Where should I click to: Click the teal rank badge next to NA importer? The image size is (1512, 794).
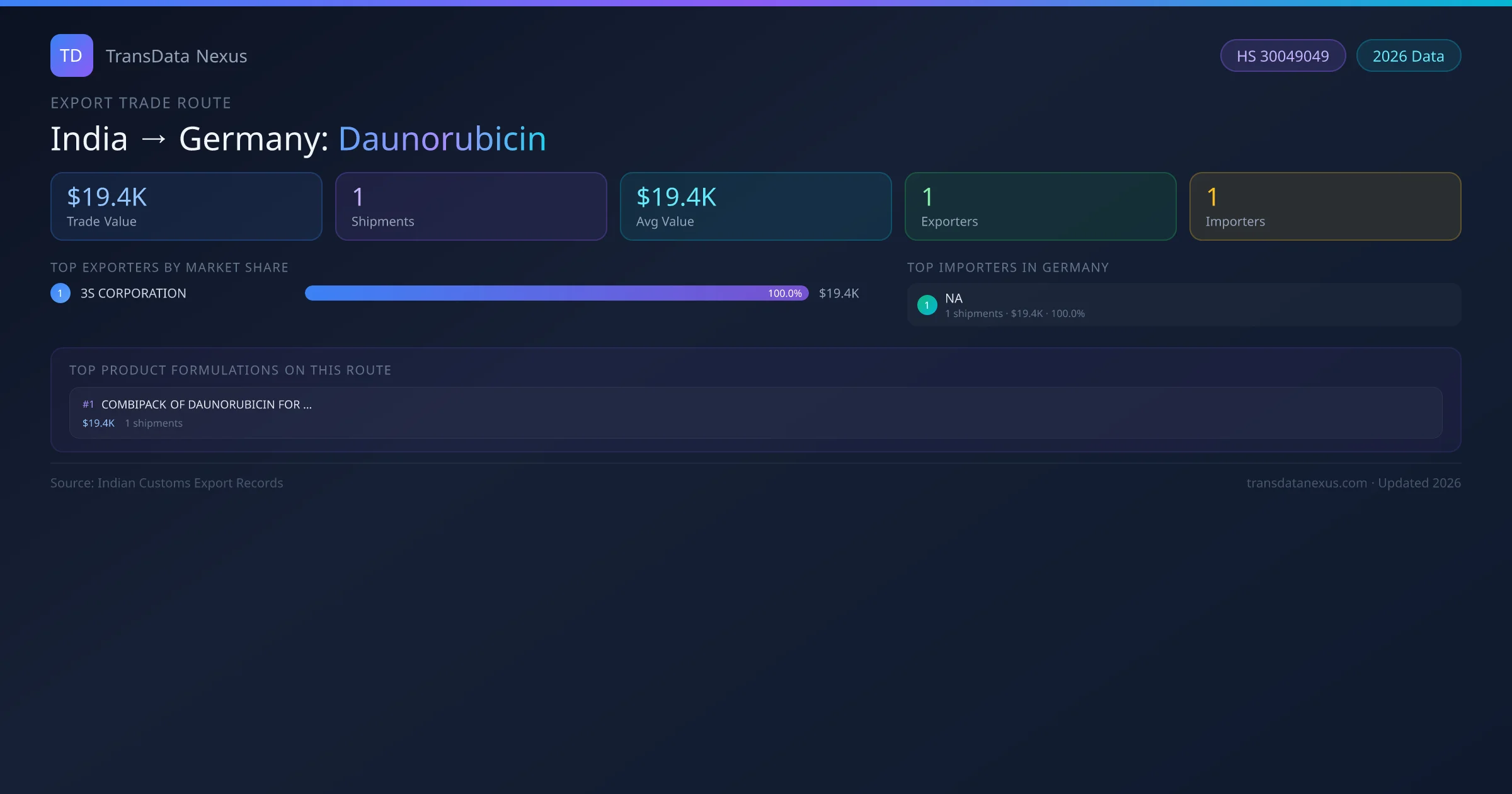pyautogui.click(x=927, y=305)
